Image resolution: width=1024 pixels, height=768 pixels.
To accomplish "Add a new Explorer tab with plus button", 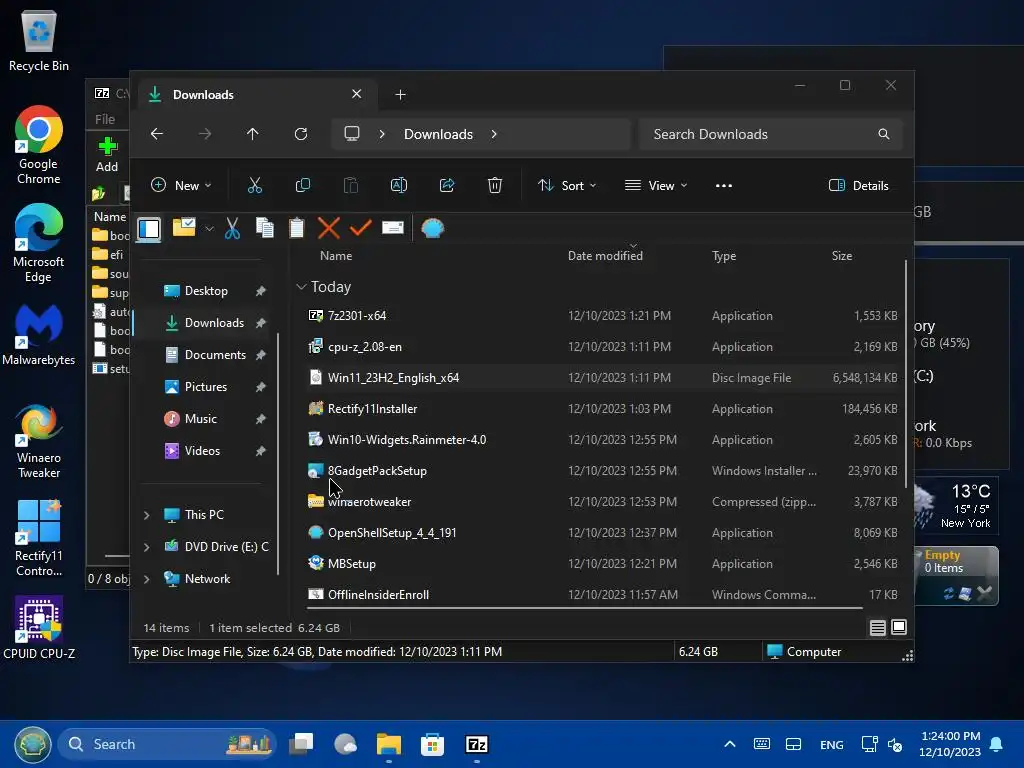I will click(400, 95).
